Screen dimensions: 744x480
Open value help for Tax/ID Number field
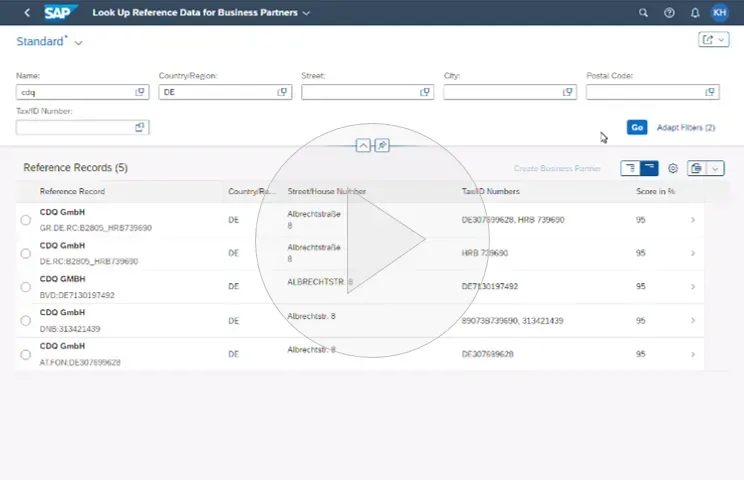(140, 127)
